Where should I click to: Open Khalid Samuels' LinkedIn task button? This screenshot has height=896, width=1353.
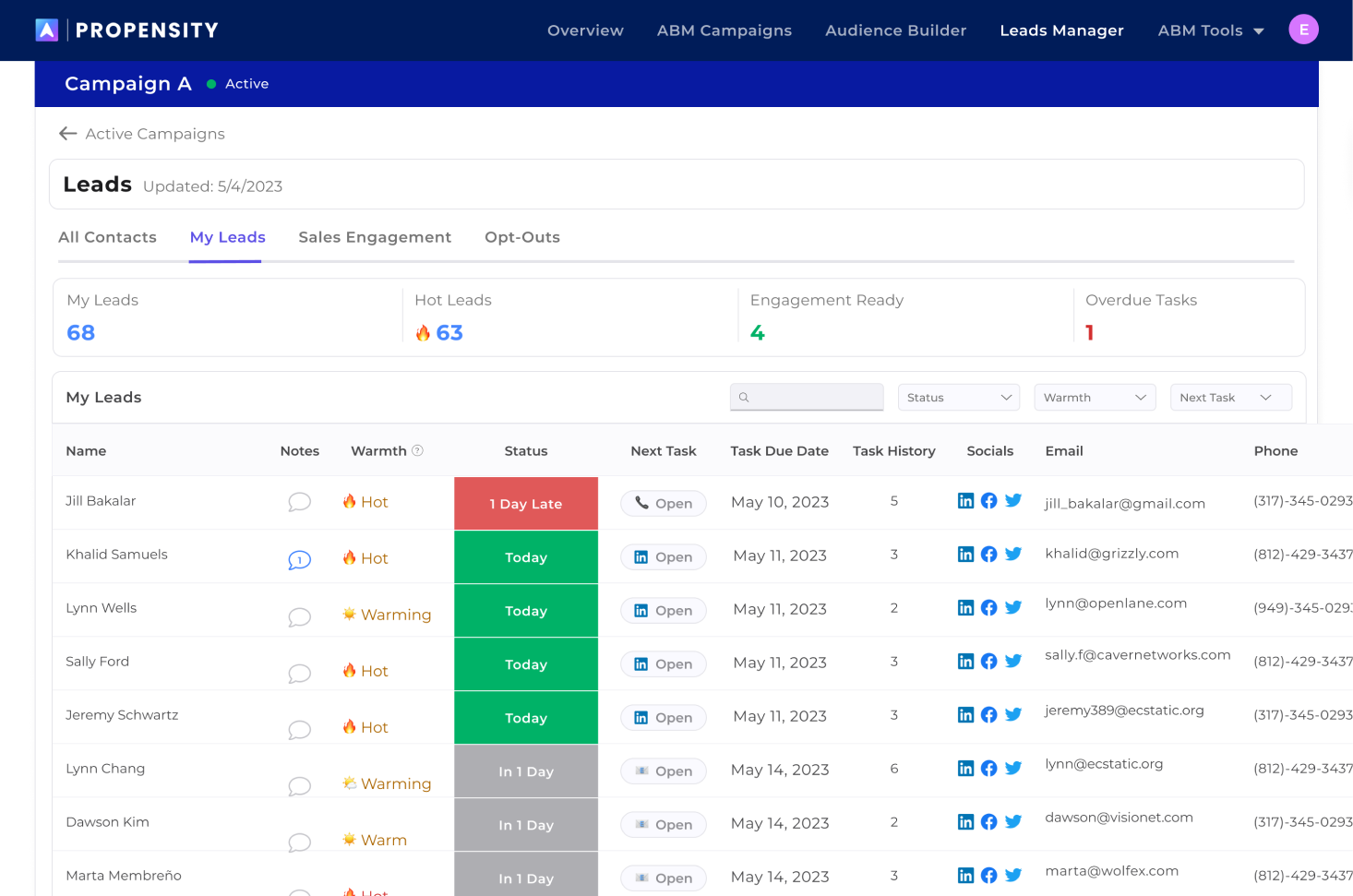664,556
